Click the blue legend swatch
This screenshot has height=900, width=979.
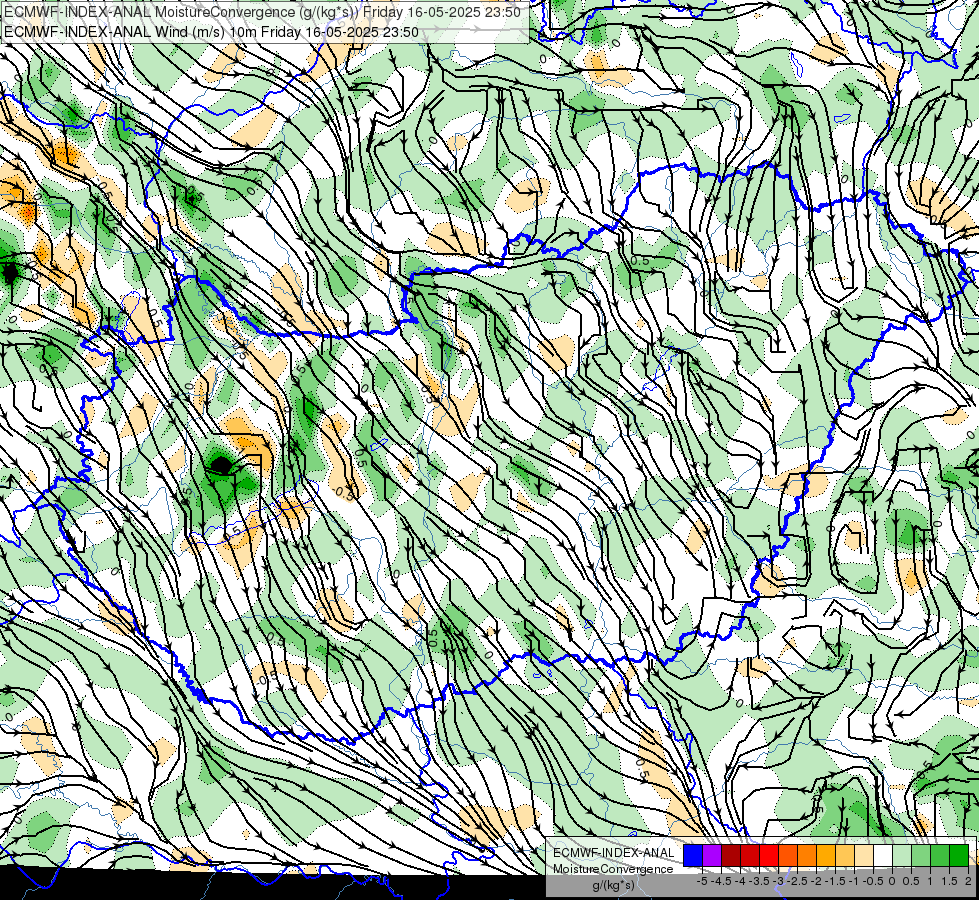pyautogui.click(x=693, y=856)
